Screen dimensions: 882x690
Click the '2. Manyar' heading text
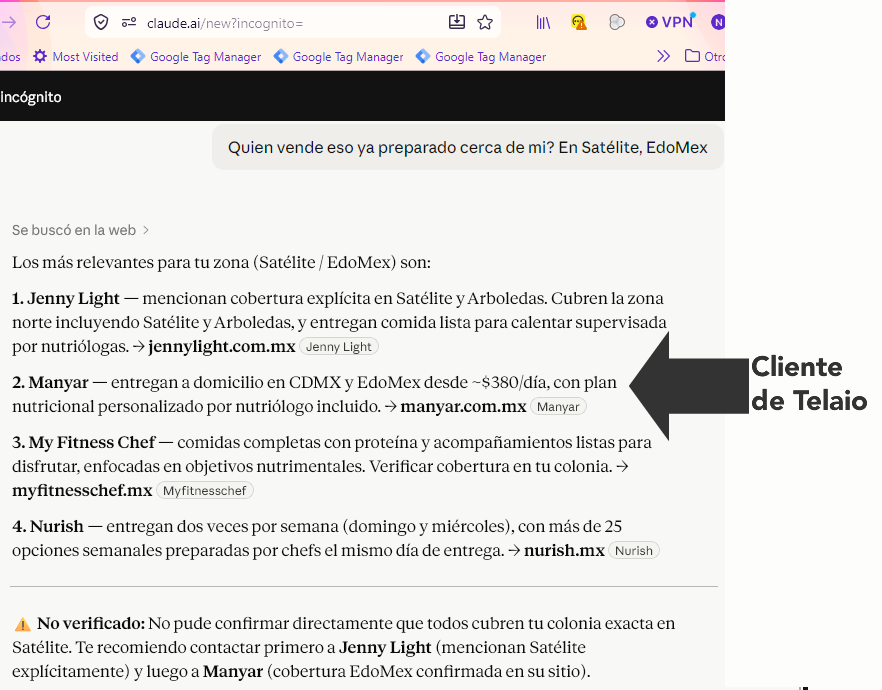point(50,382)
